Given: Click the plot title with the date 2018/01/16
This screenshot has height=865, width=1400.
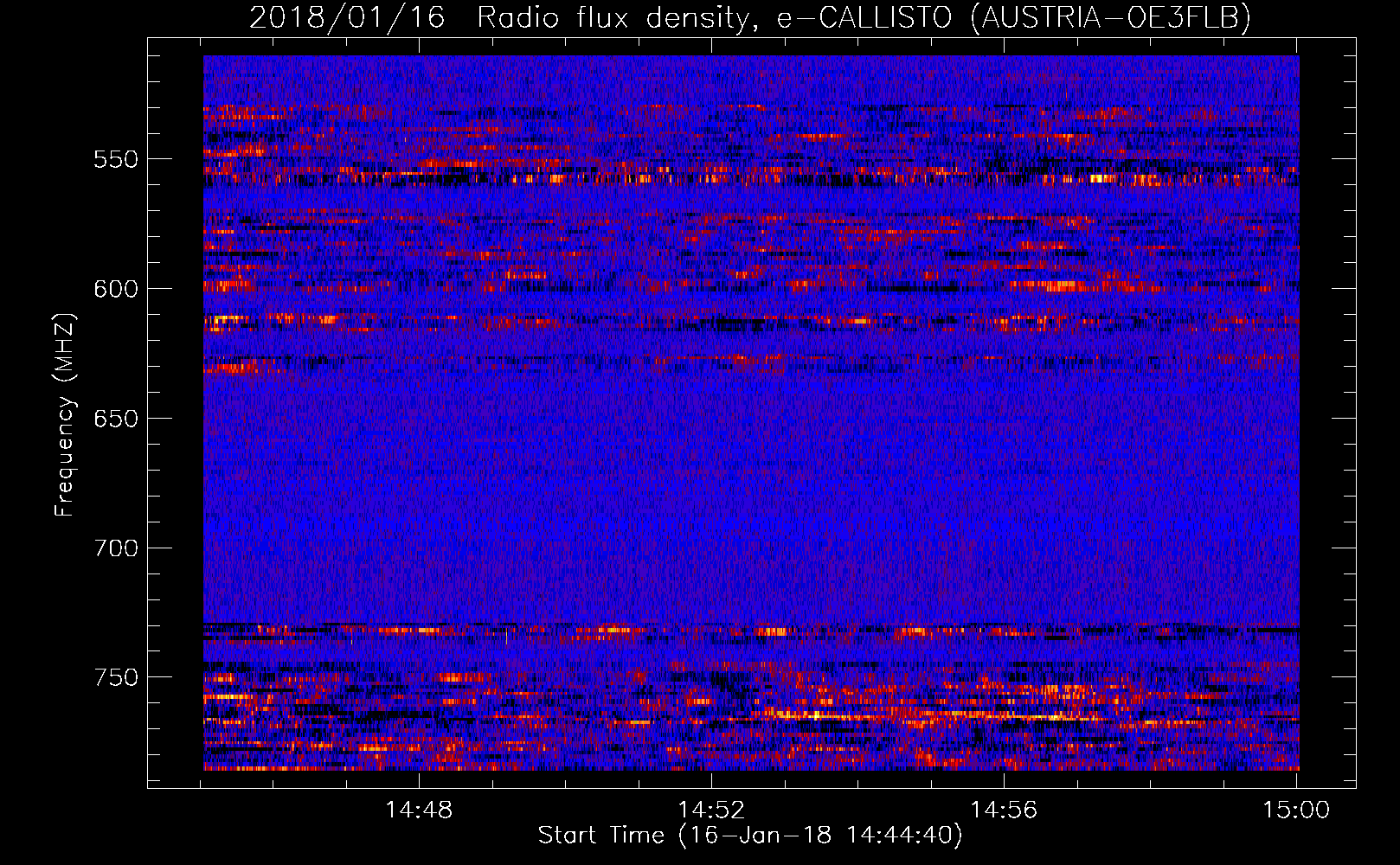Looking at the screenshot, I should [x=750, y=17].
